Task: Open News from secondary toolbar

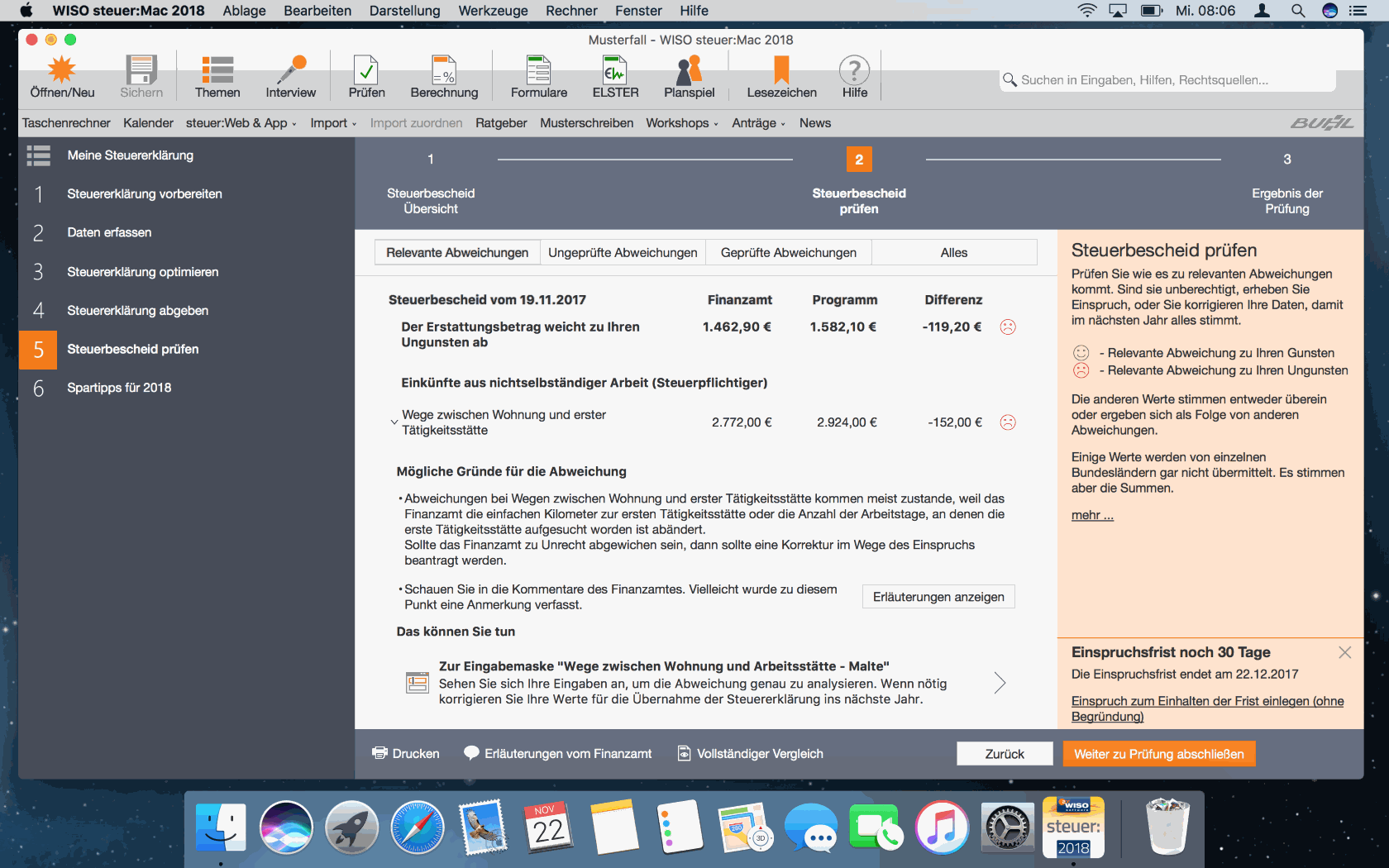Action: coord(815,123)
